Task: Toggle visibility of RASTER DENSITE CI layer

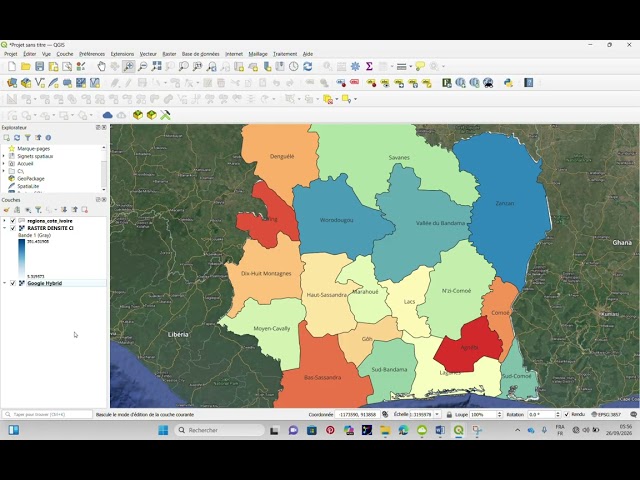Action: [x=13, y=228]
